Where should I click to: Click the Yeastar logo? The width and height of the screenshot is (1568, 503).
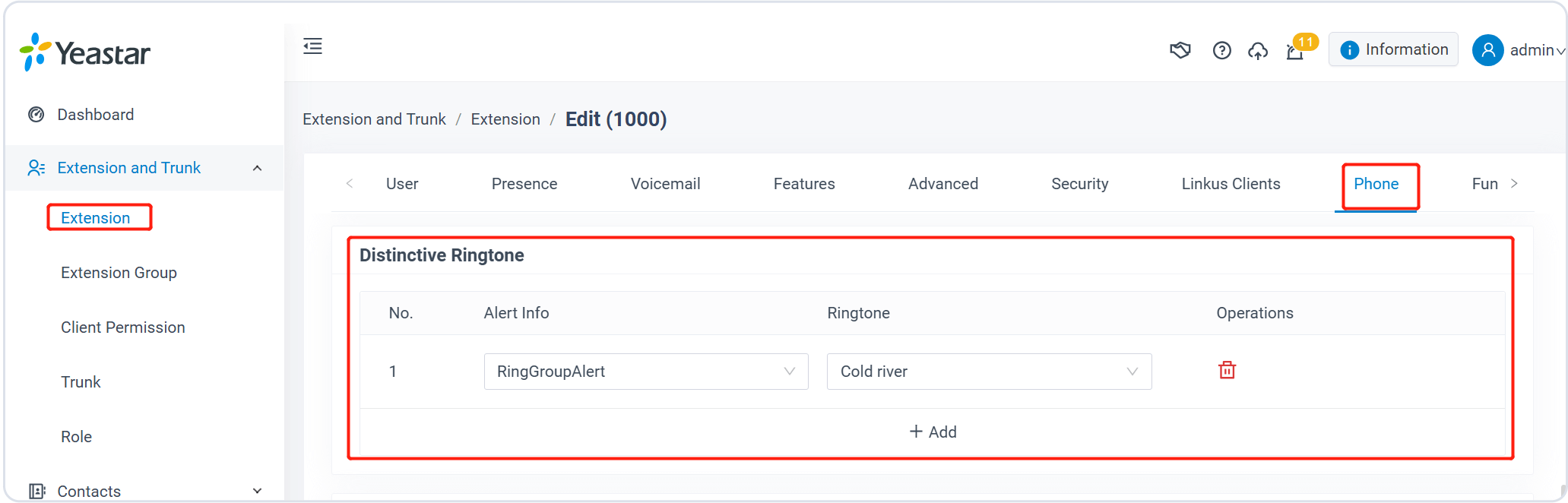click(85, 52)
